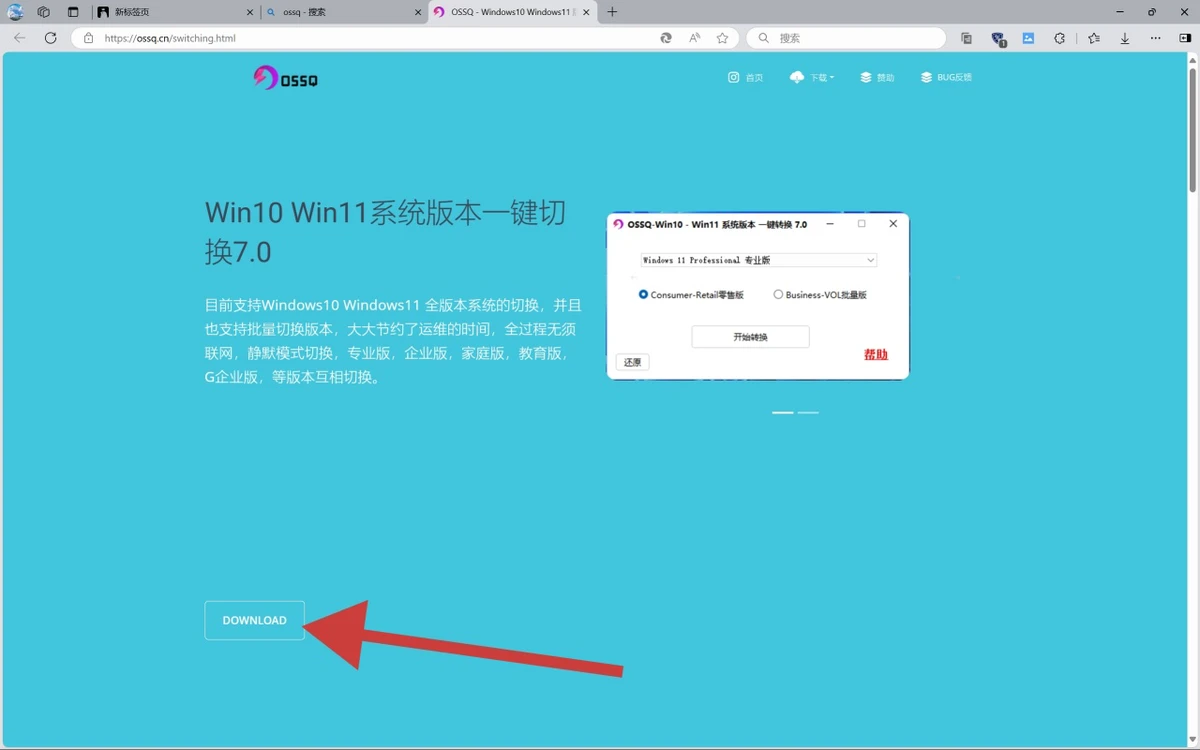Go to second carousel slide indicator
Viewport: 1200px width, 750px height.
click(x=808, y=412)
